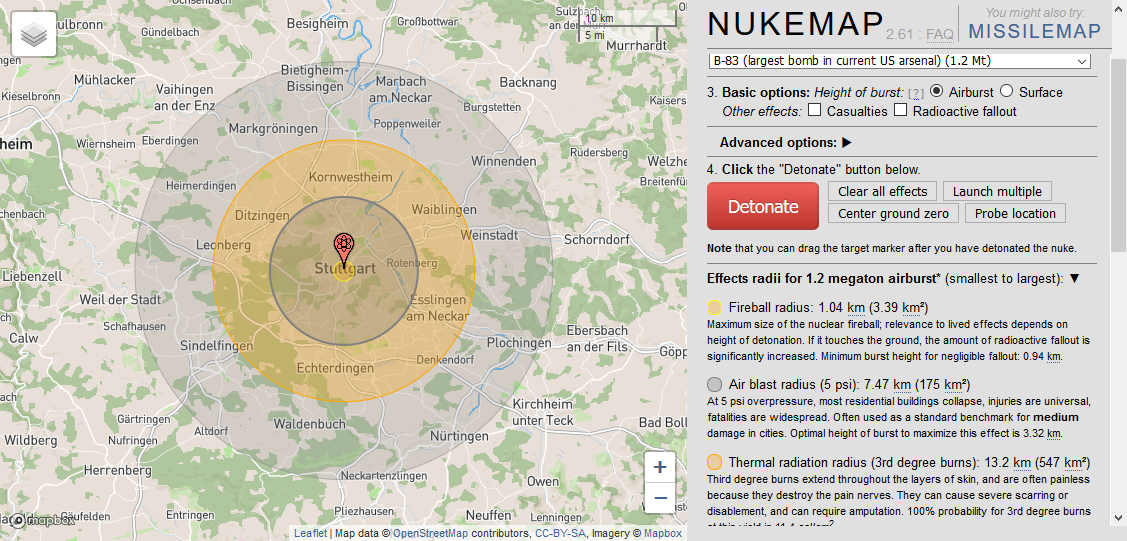
Task: Open the B-83 weapon preset dropdown
Action: (899, 61)
